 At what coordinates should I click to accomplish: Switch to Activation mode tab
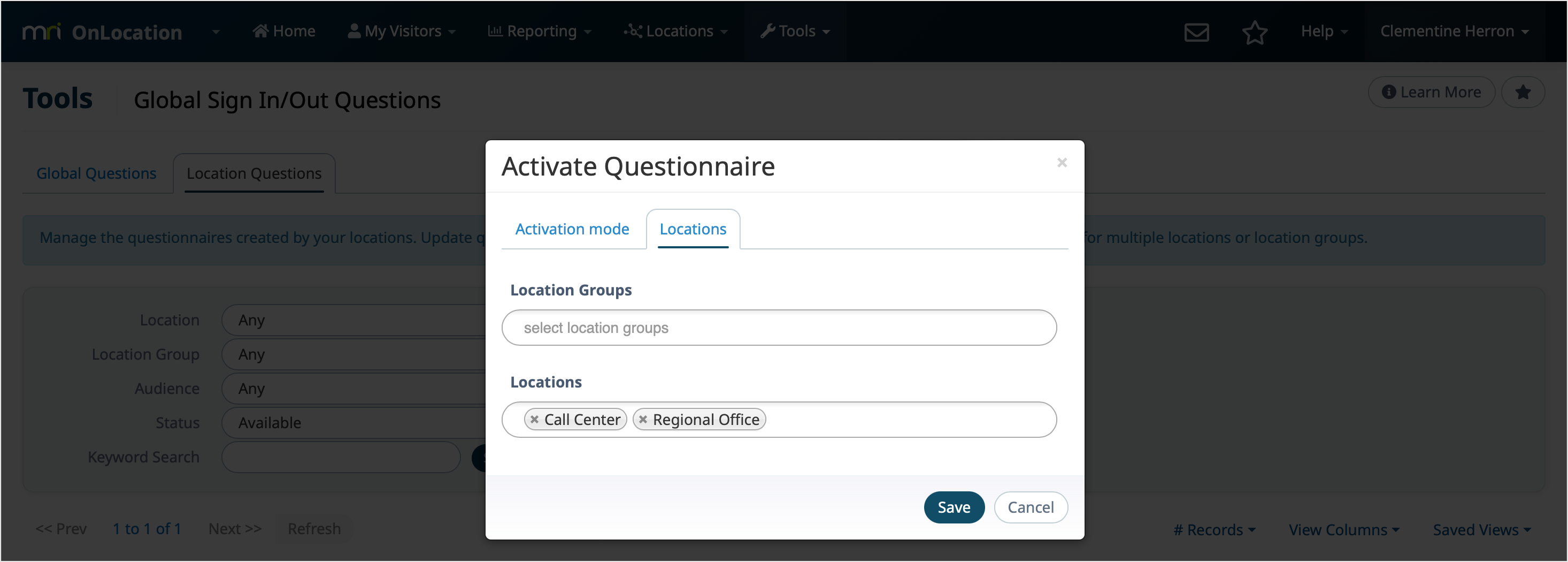coord(572,229)
